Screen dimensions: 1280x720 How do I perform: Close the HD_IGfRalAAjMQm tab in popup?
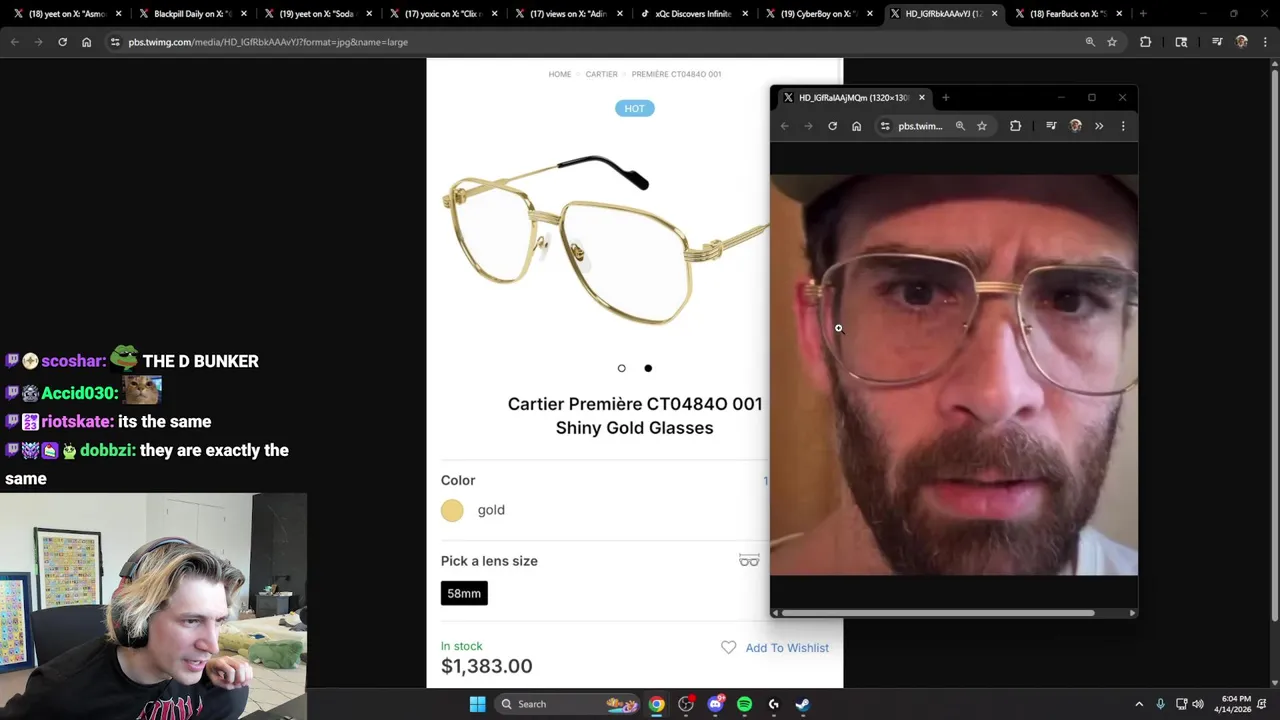tap(922, 98)
